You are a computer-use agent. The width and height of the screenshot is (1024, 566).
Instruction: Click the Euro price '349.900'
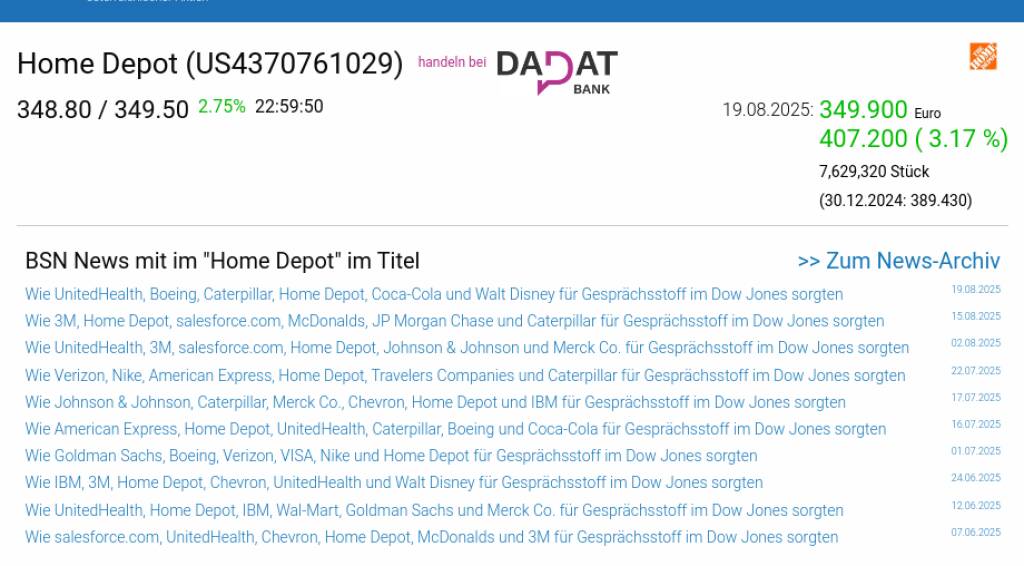pyautogui.click(x=863, y=110)
